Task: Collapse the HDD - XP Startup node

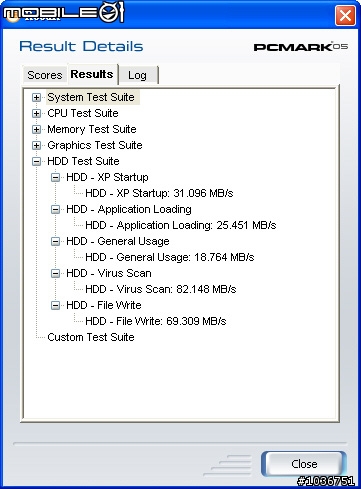Action: click(x=55, y=177)
